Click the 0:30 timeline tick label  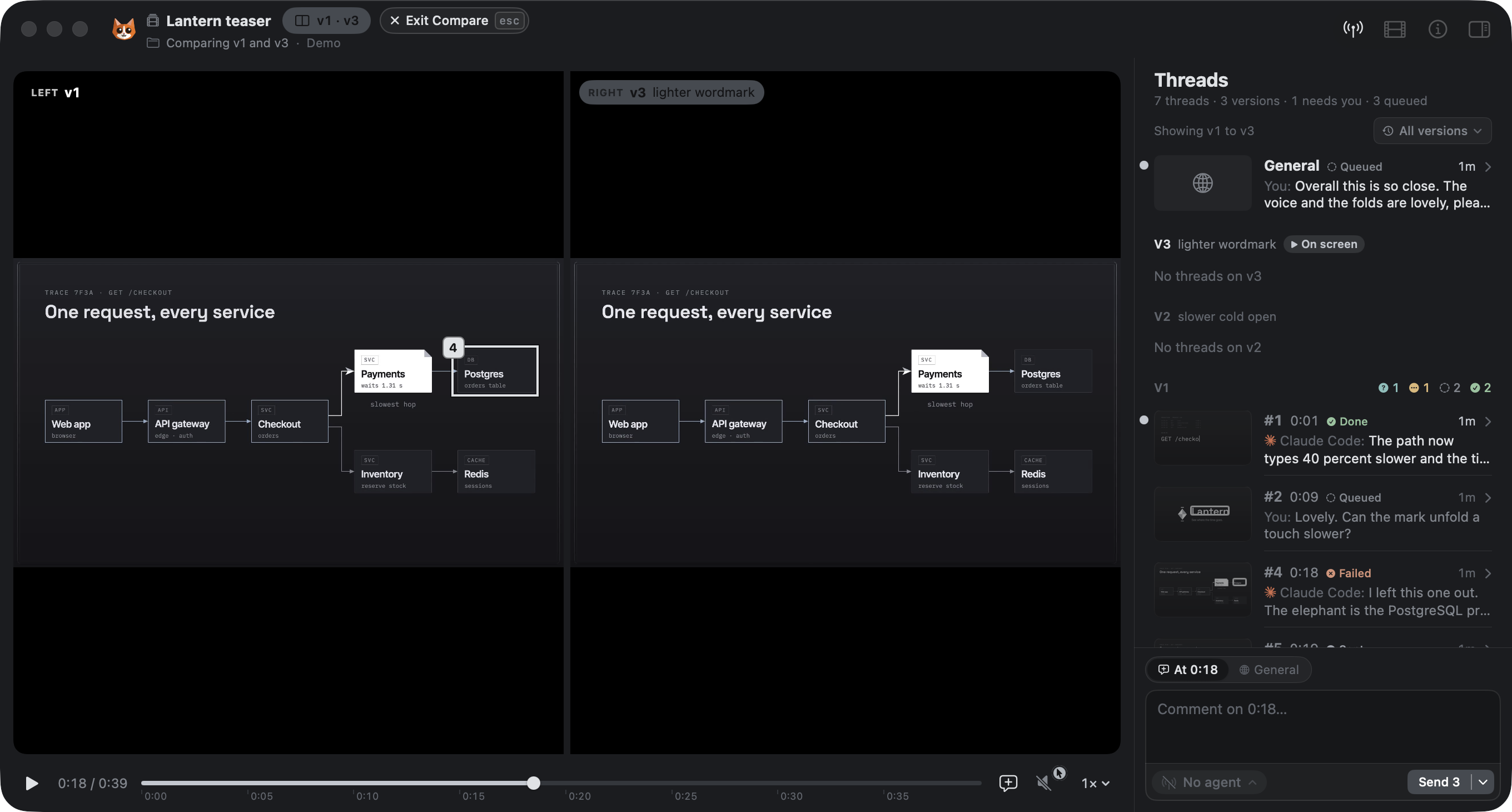coord(790,796)
